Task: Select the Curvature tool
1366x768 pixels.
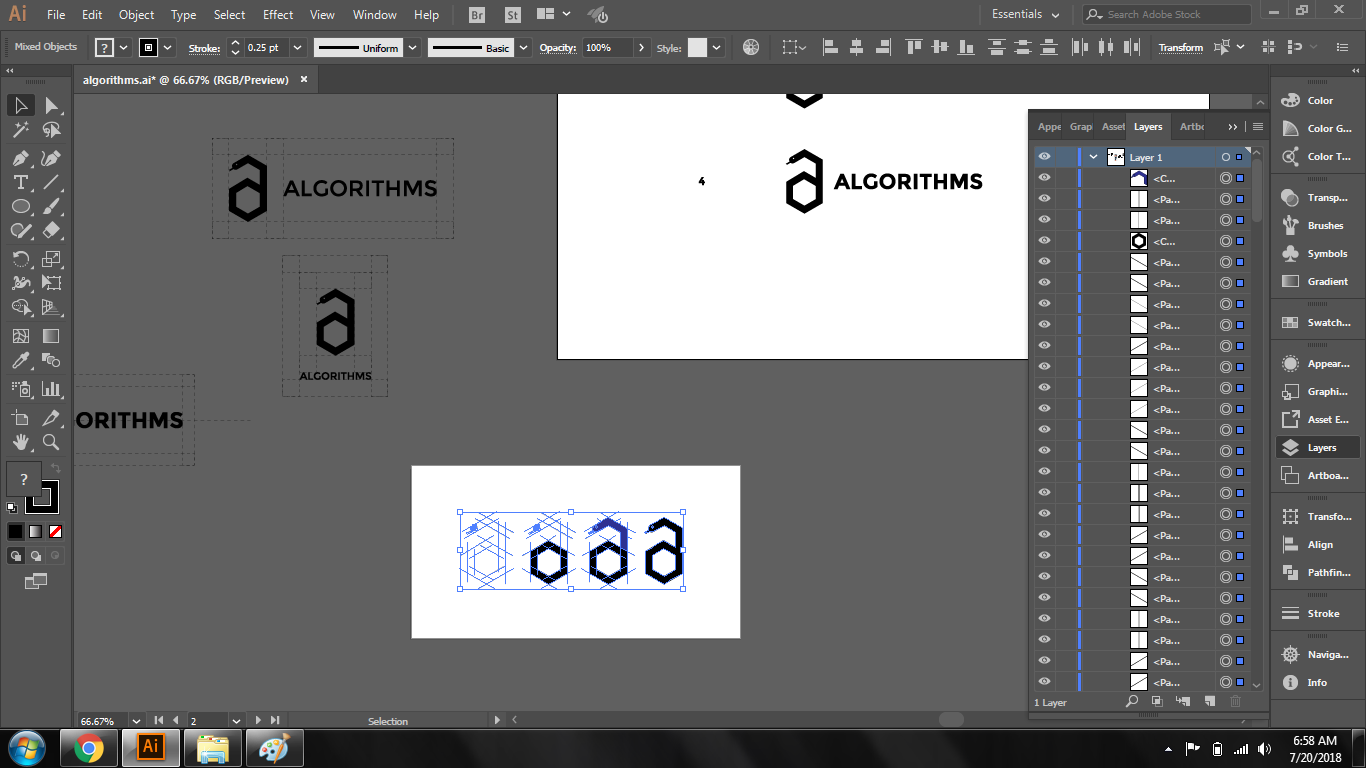Action: (51, 159)
